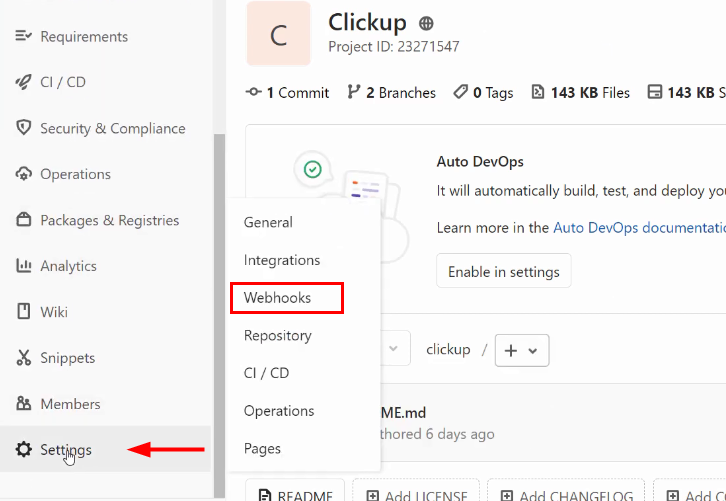Expand the branch selector dropdown chevron
The image size is (726, 501).
[394, 348]
